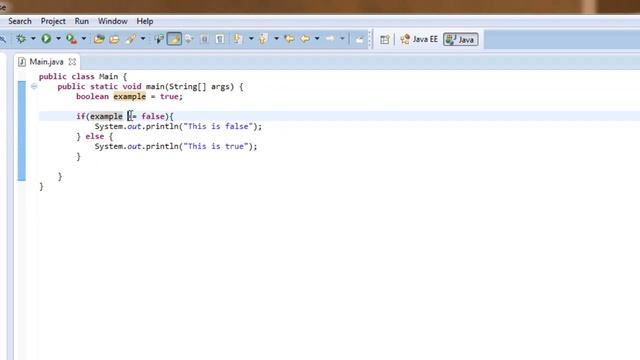Click the Next Annotation icon
Viewport: 640px width, 360px height.
point(237,39)
